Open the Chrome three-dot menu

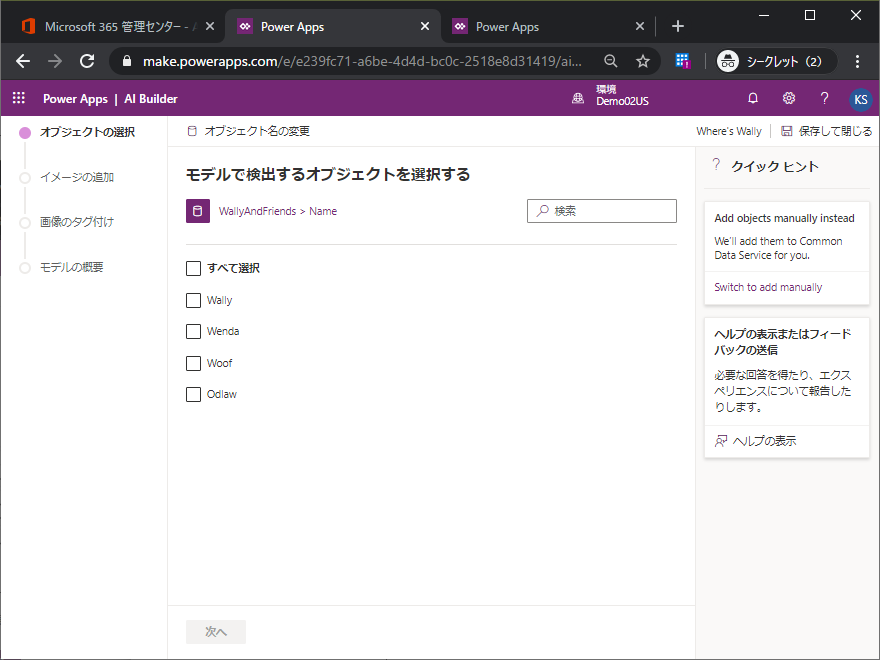coord(857,61)
